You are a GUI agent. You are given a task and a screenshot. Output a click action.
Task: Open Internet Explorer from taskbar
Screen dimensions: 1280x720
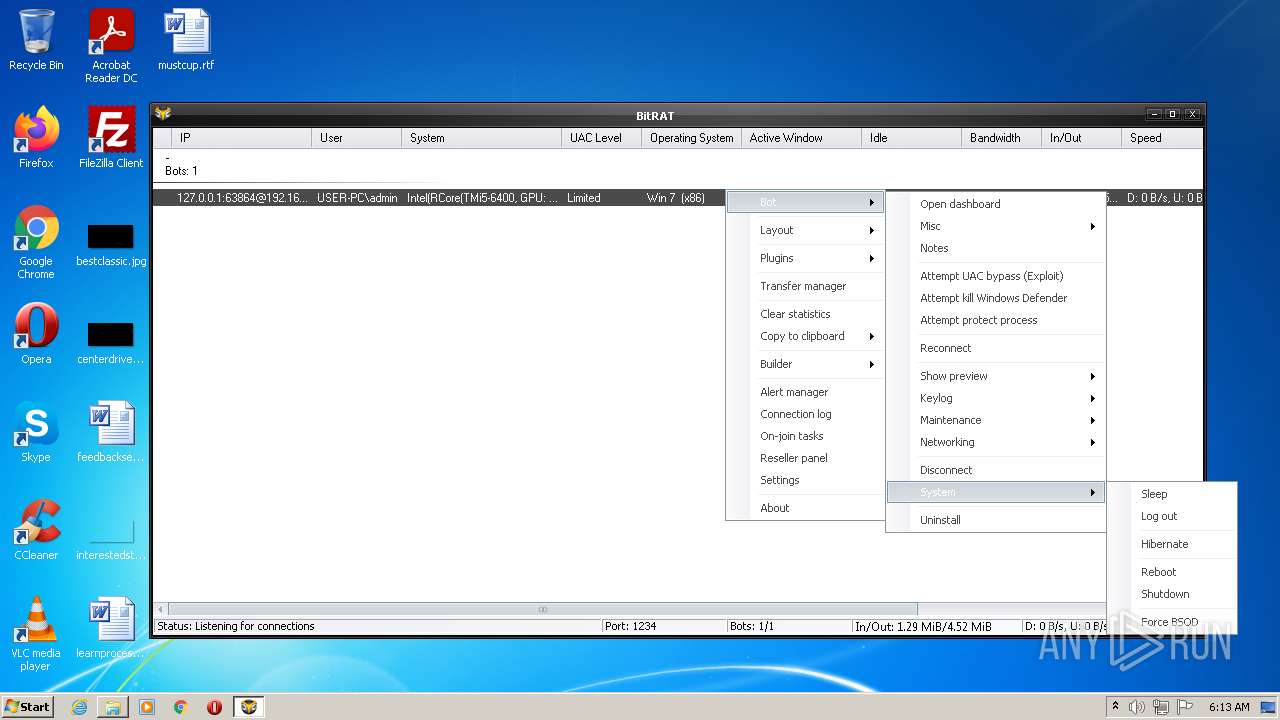79,707
